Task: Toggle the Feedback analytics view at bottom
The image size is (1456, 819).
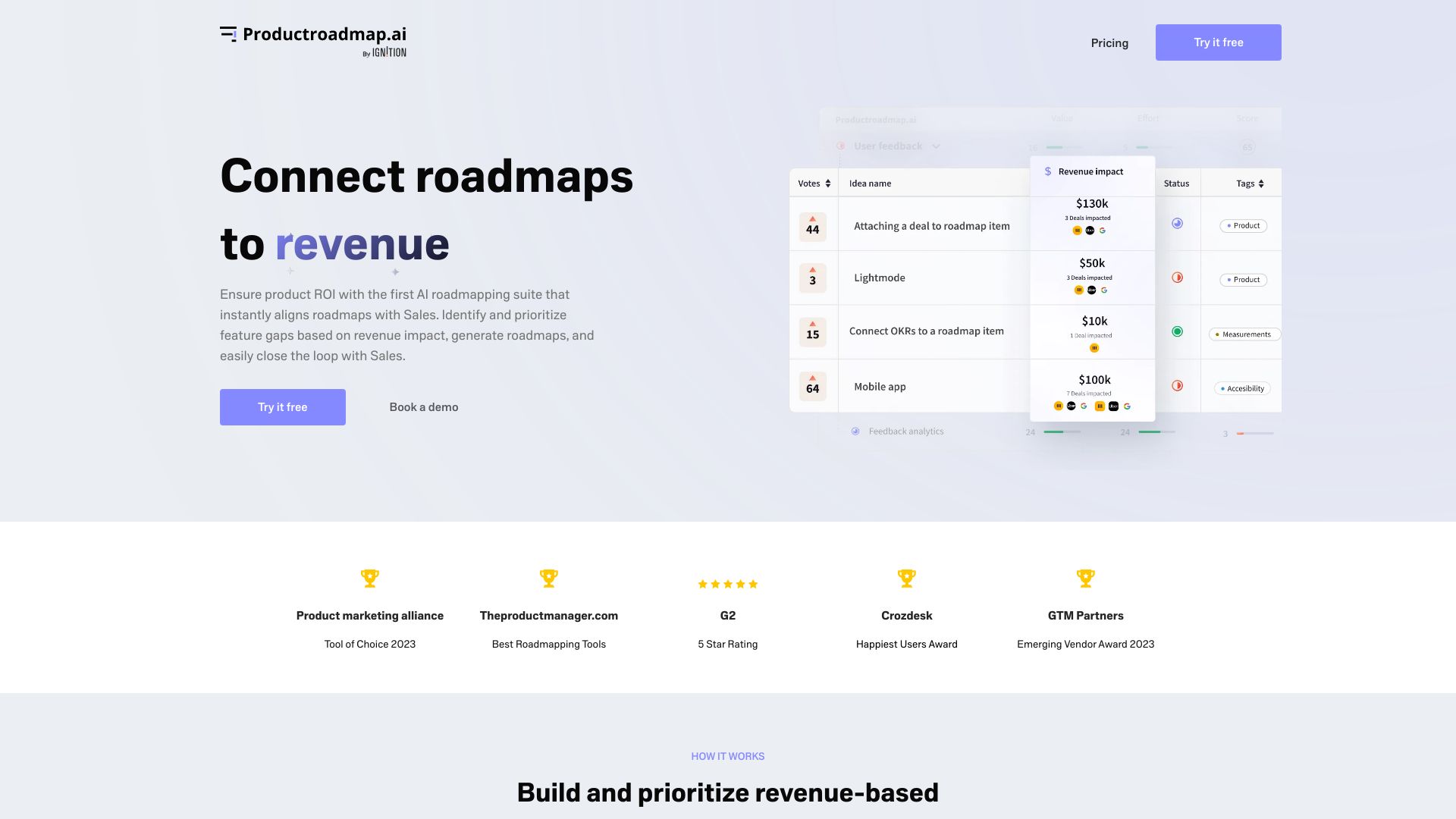Action: tap(855, 432)
